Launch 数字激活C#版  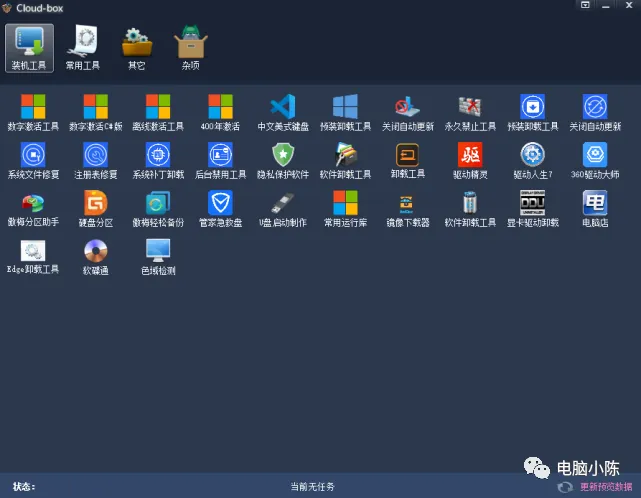(96, 112)
